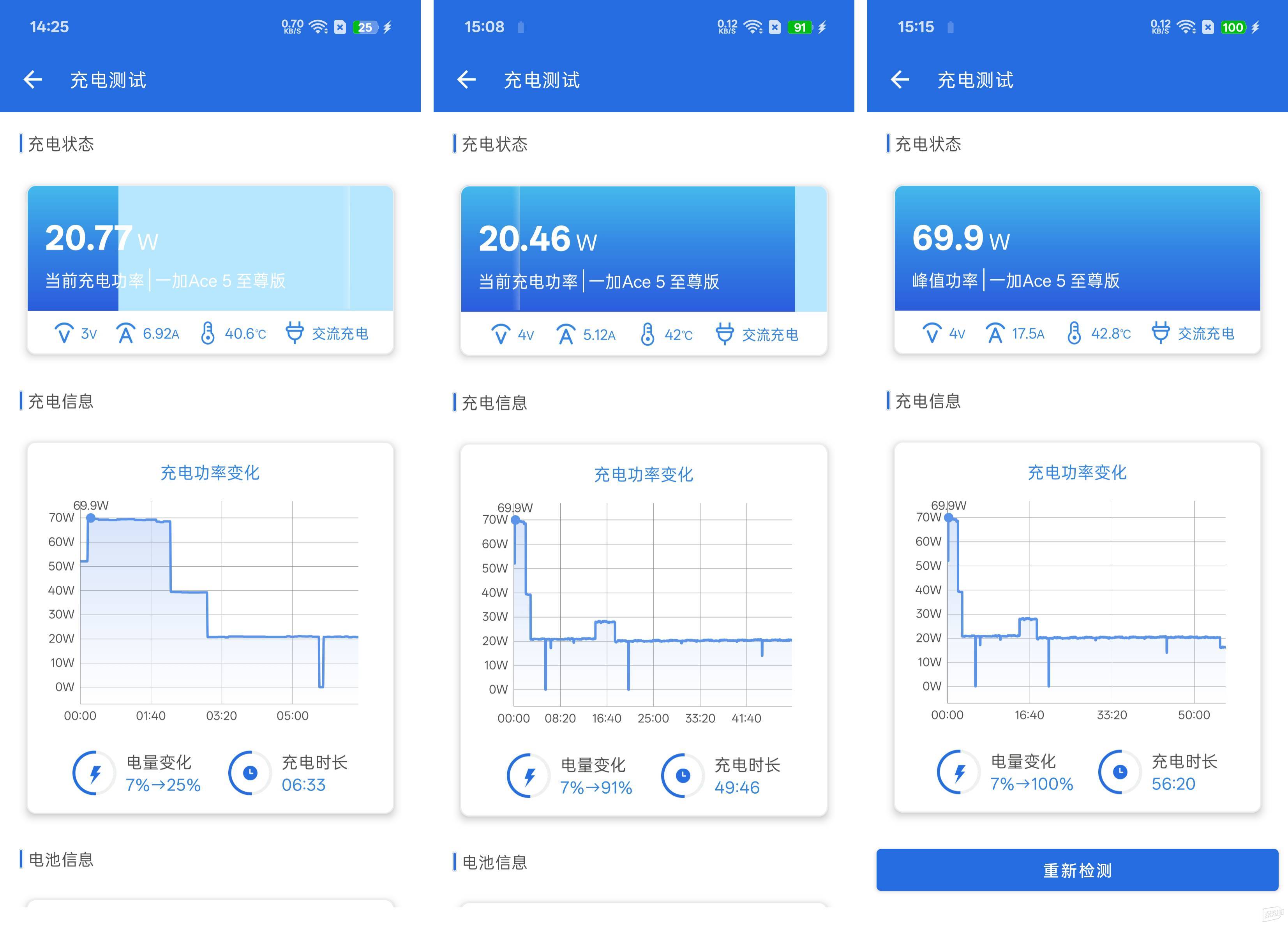Tap 69.9W peak marker in 56:20 chart
1288x926 pixels.
tap(948, 518)
